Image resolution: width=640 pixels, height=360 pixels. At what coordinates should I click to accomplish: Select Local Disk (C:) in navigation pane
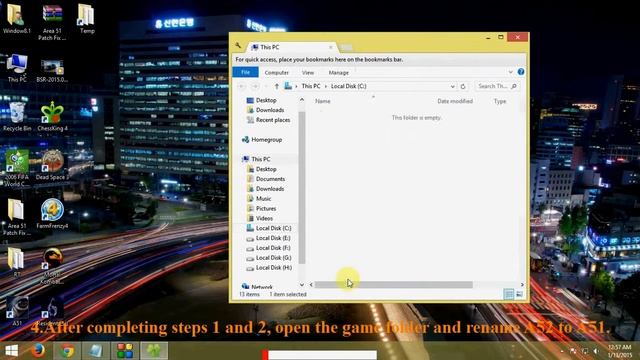pyautogui.click(x=269, y=228)
